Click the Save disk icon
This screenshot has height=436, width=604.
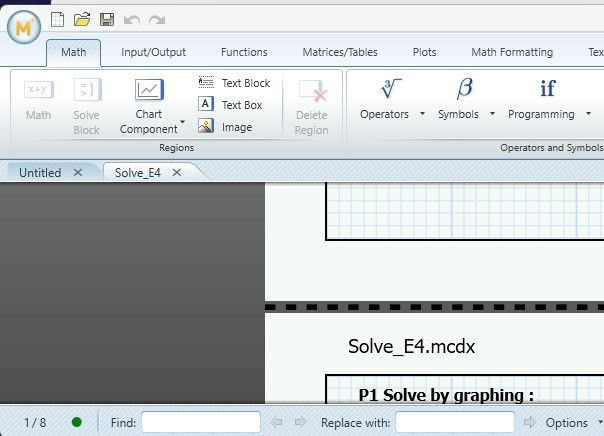[x=106, y=19]
